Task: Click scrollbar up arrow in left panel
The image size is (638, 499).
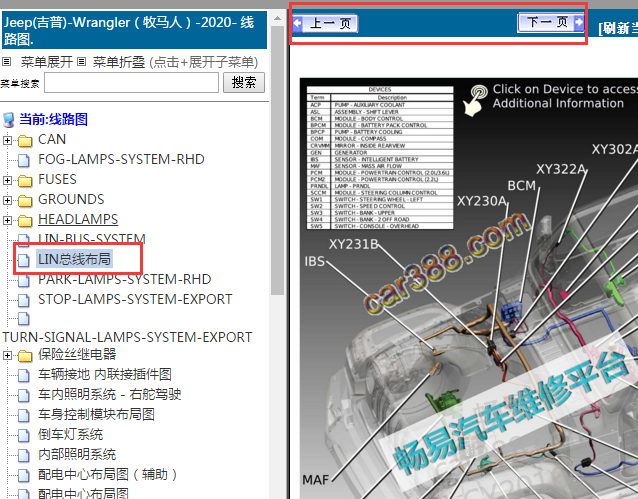Action: tap(277, 18)
